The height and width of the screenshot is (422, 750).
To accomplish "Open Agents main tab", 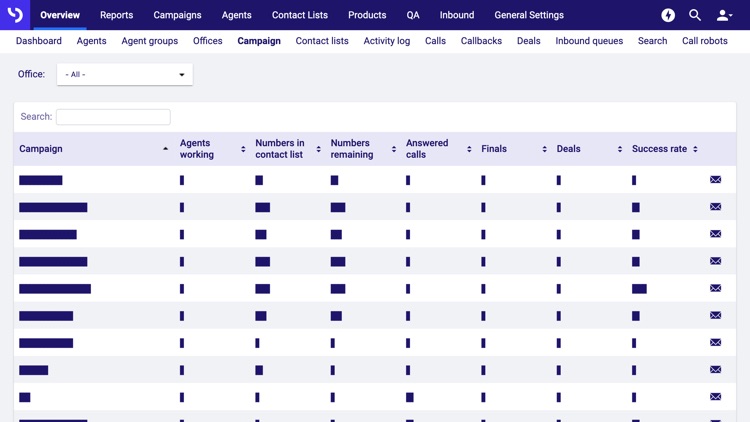I will [x=236, y=15].
